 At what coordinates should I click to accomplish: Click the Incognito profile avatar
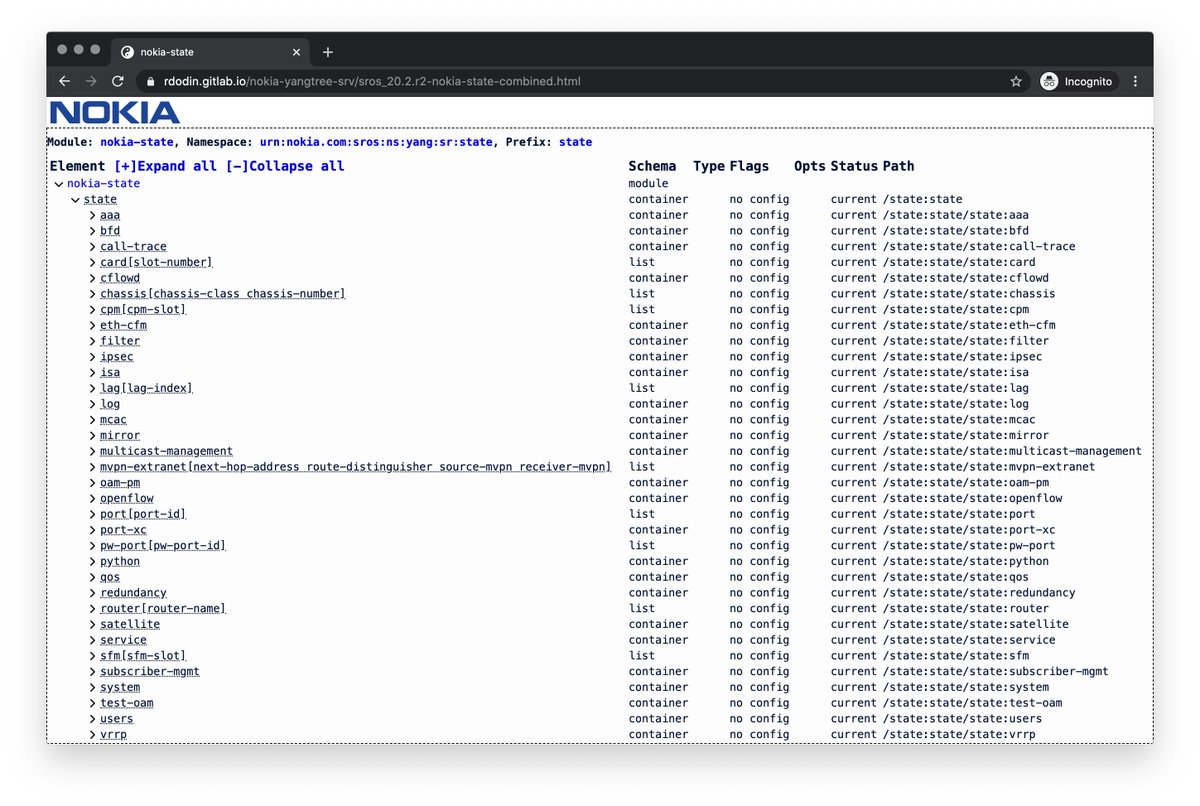[x=1049, y=82]
